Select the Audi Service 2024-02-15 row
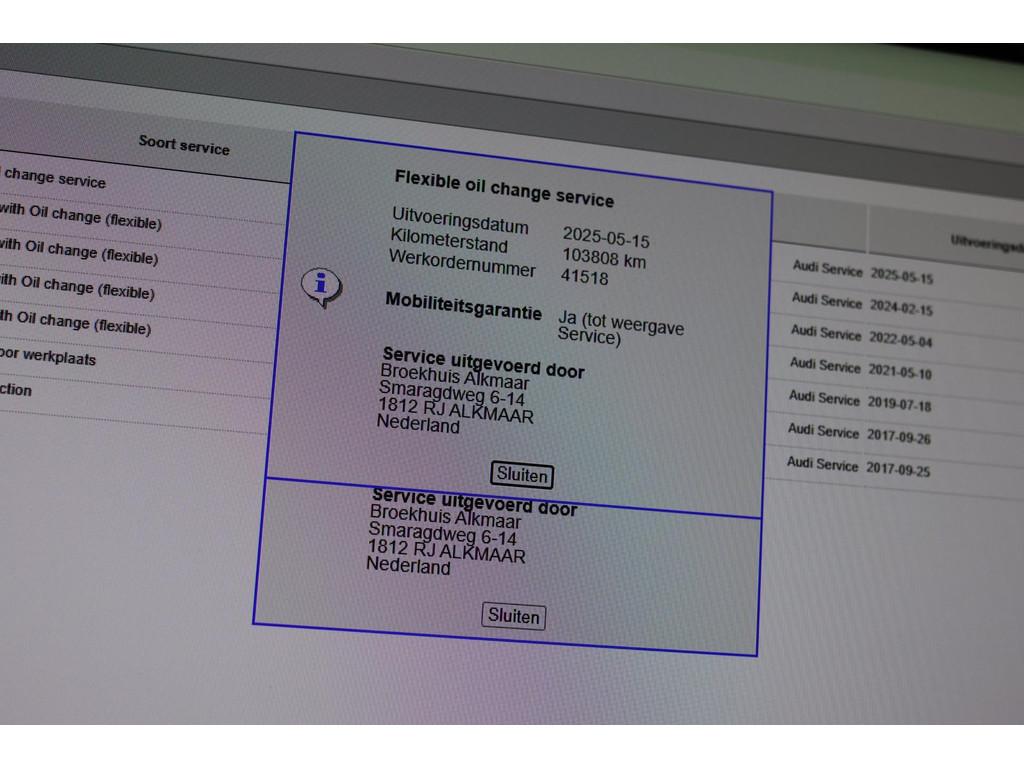Viewport: 1024px width, 768px height. coord(861,305)
